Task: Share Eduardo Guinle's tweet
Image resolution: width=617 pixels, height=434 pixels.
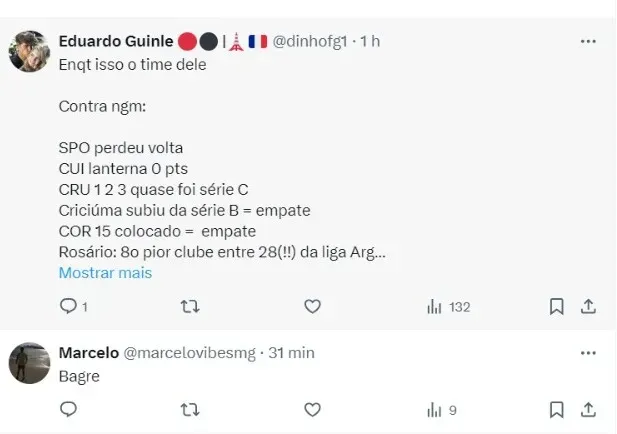Action: [x=589, y=307]
